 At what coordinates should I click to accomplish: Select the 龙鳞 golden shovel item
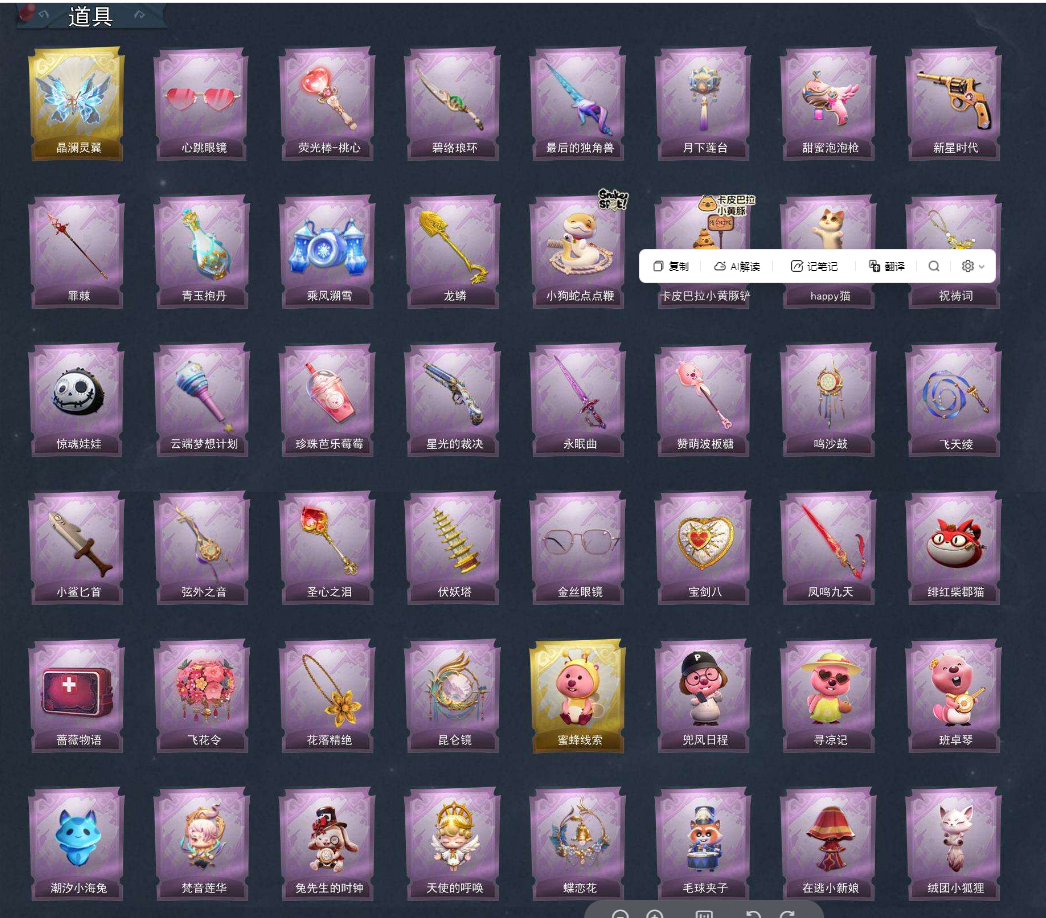(x=452, y=252)
